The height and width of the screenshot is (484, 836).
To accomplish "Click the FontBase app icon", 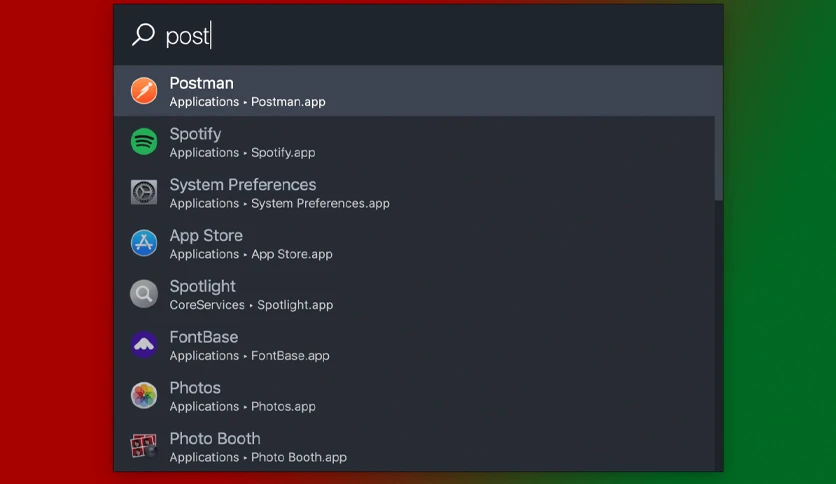I will tap(144, 344).
